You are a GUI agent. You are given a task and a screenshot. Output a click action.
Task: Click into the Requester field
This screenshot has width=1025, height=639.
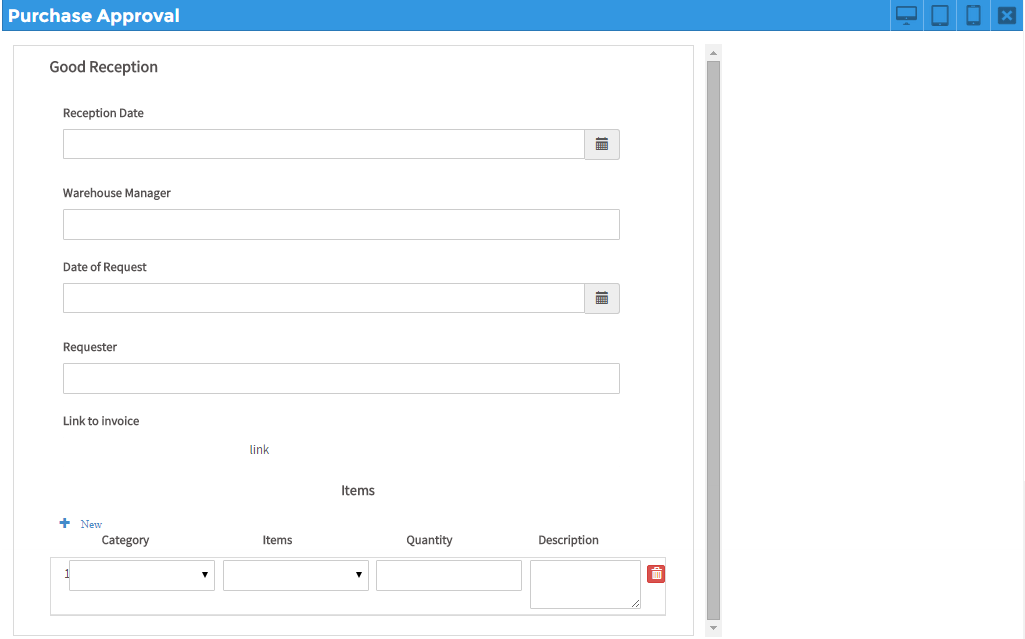tap(341, 378)
